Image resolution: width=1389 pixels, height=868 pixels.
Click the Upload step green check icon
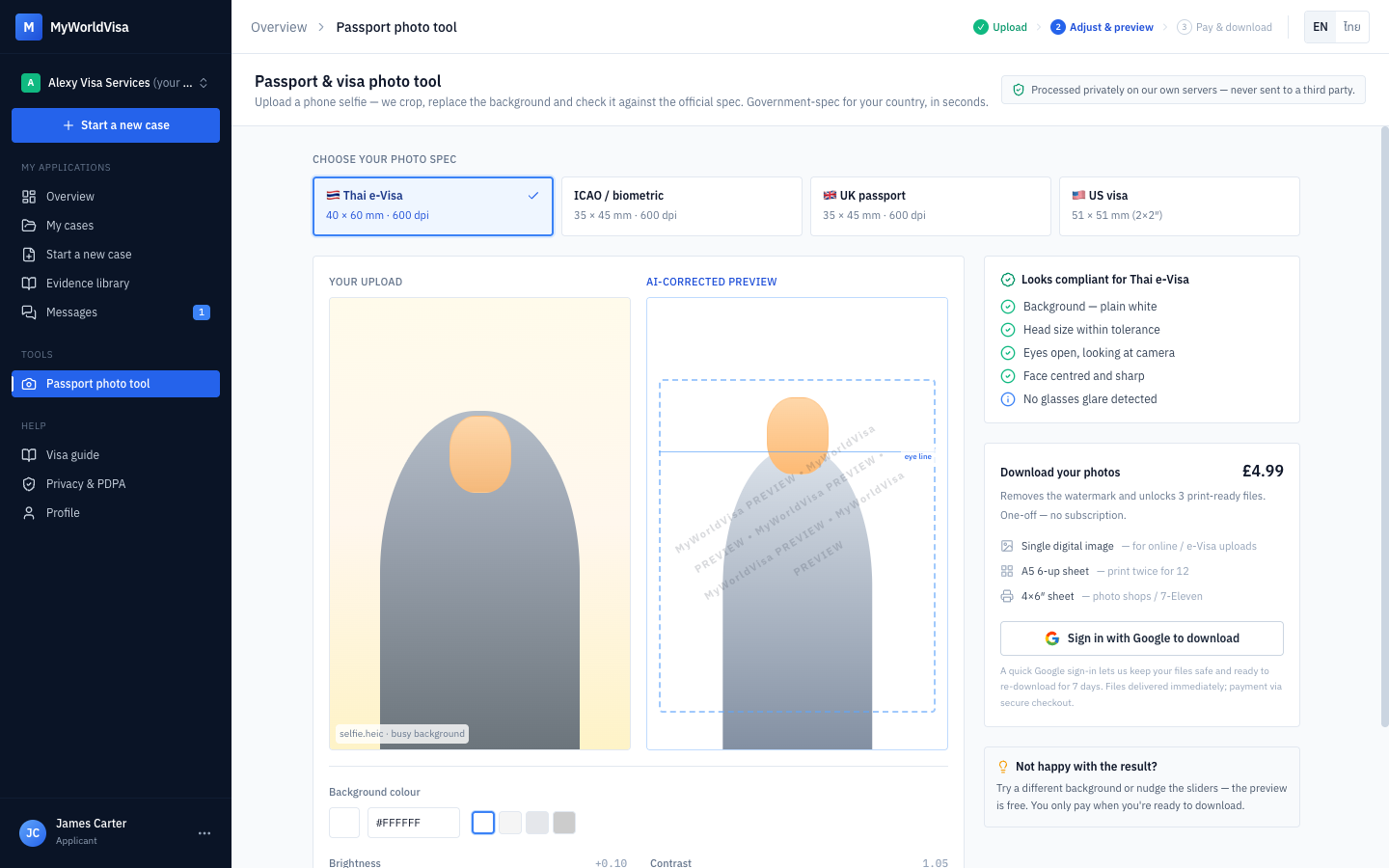click(x=981, y=27)
